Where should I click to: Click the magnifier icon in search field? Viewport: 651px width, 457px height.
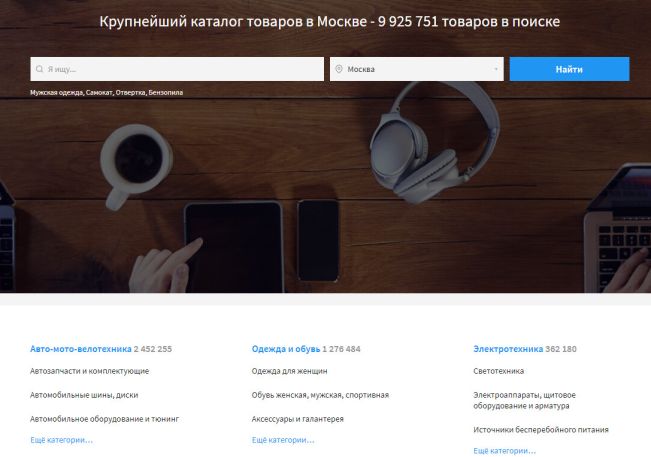click(x=39, y=69)
